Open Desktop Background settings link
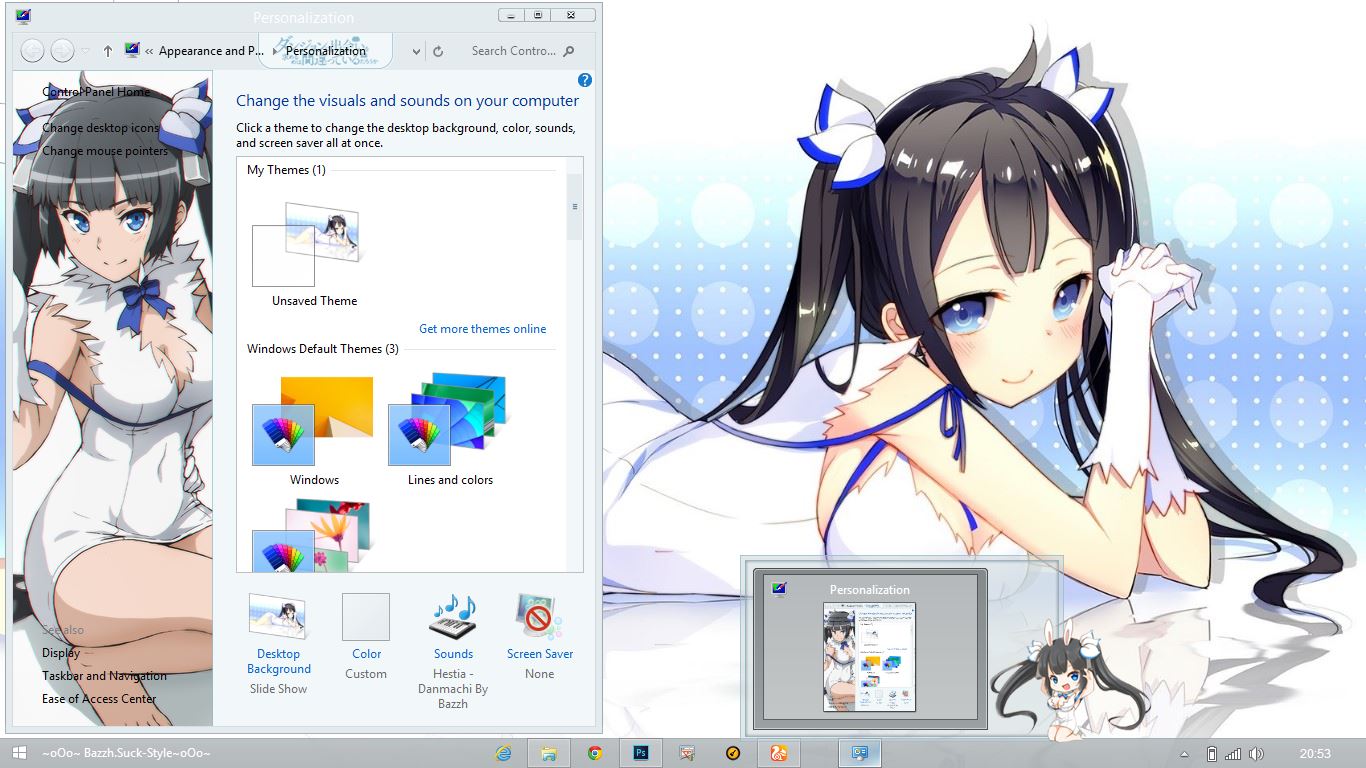 [x=279, y=661]
